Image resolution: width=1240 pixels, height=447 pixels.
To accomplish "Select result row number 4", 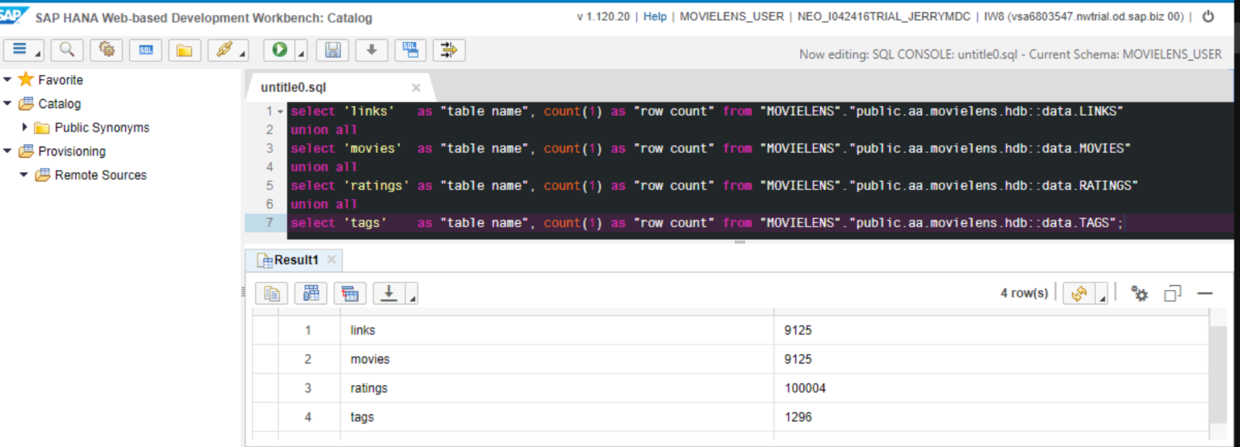I will 308,417.
